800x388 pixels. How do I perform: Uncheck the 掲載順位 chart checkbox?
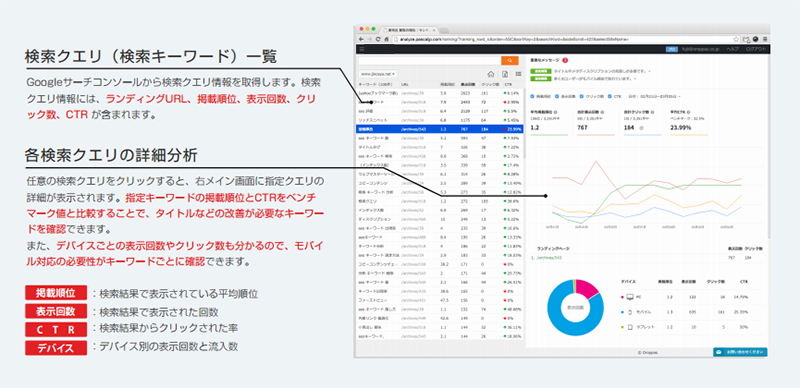pyautogui.click(x=533, y=96)
